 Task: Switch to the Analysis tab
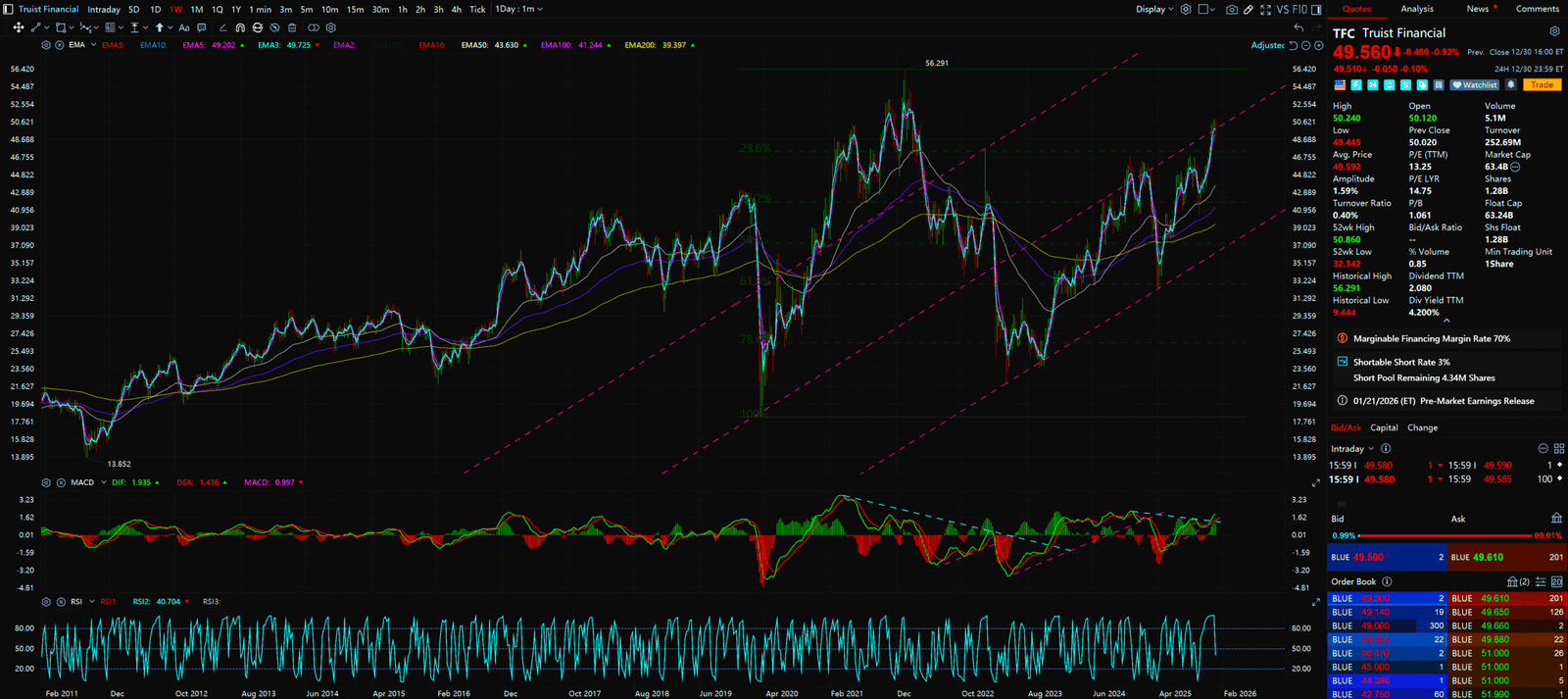click(1417, 9)
